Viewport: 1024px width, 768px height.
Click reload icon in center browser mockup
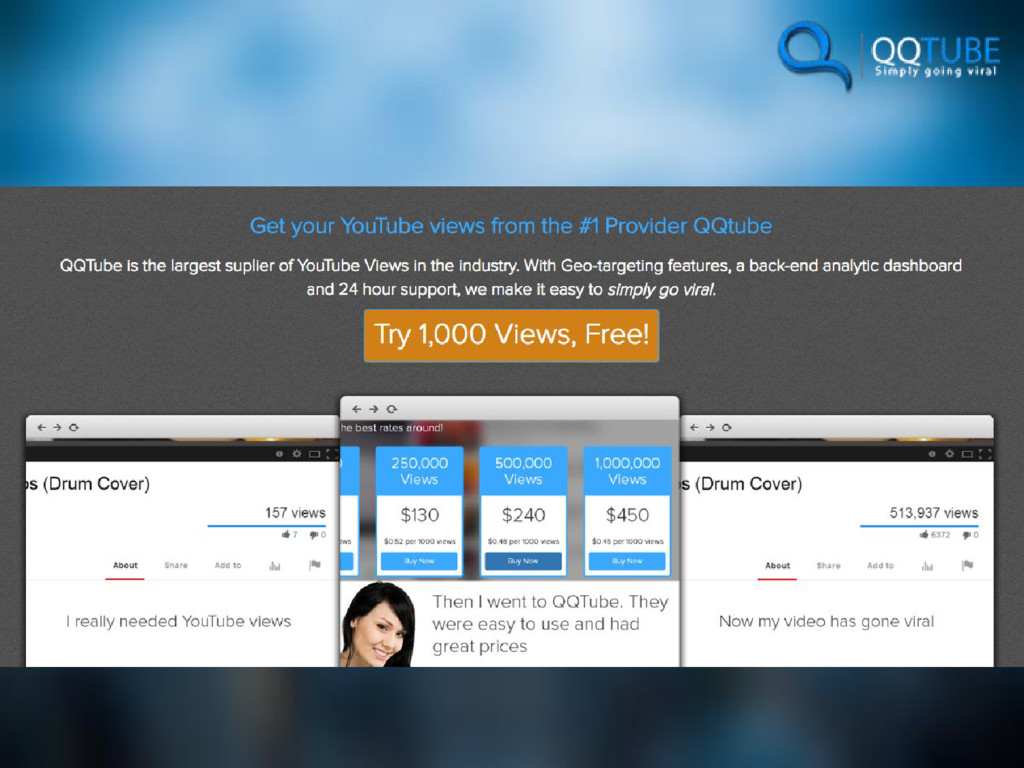click(392, 409)
